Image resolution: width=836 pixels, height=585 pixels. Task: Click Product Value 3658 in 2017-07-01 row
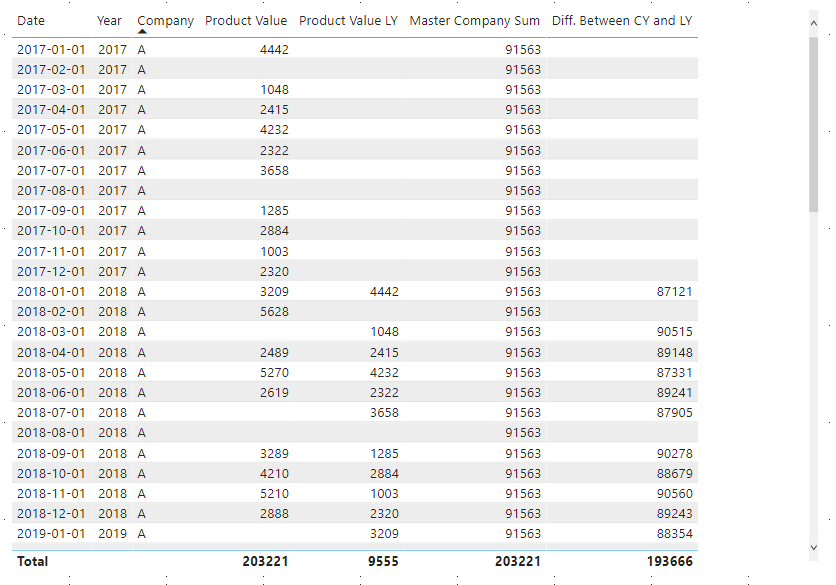(x=274, y=171)
